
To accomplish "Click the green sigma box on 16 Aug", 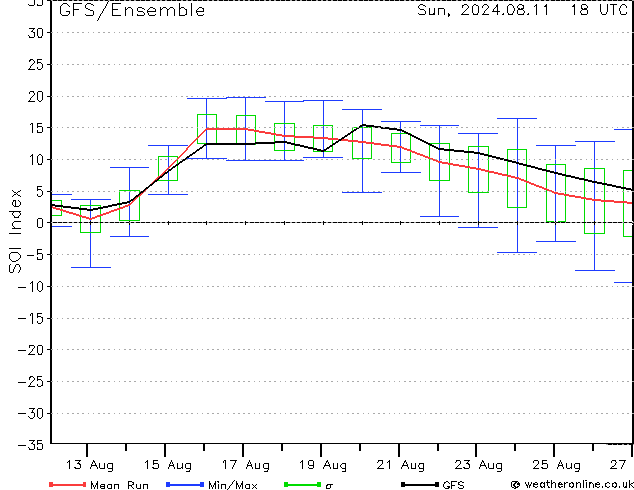I will 207,129.
